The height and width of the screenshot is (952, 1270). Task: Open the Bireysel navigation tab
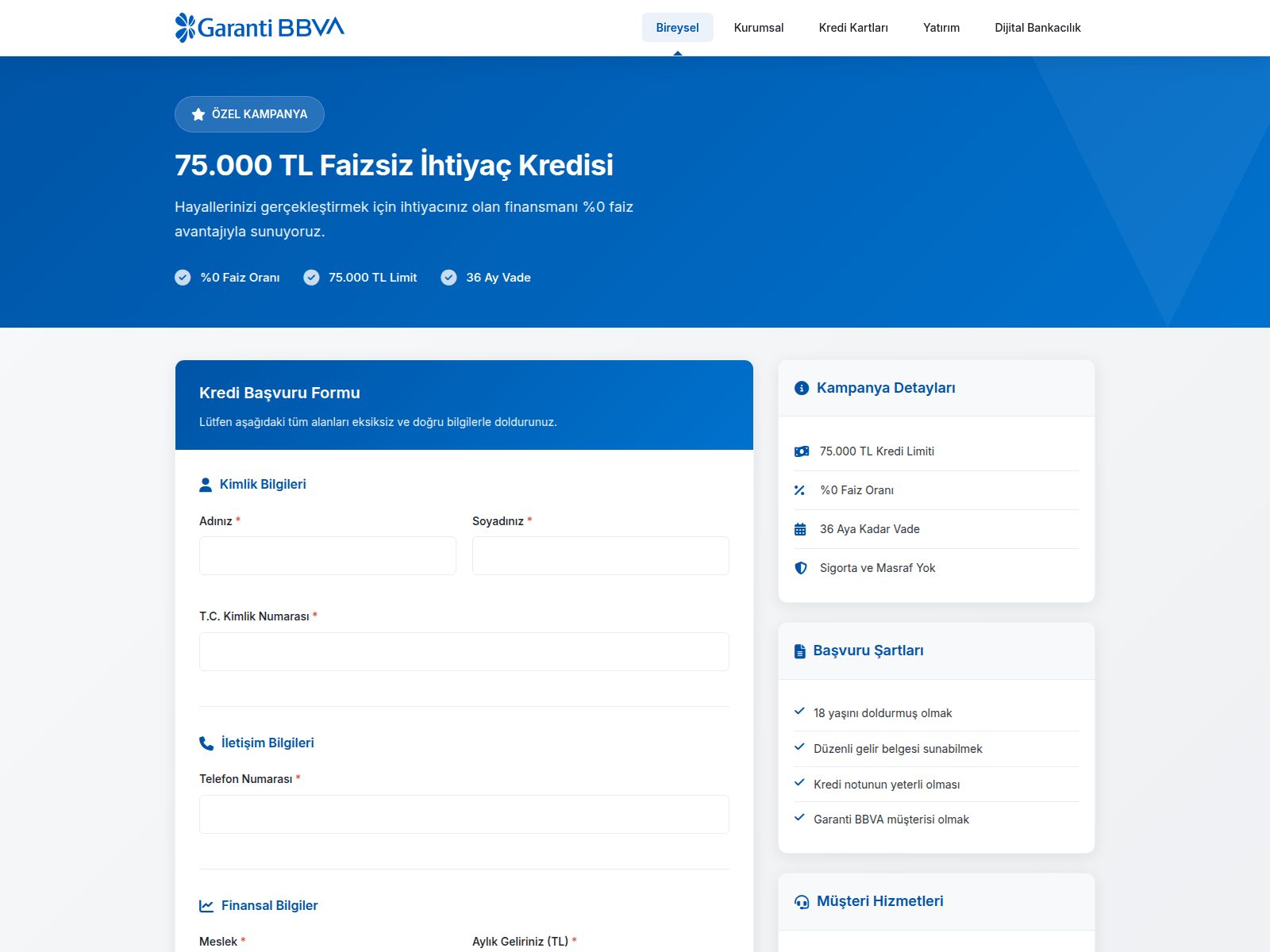[678, 28]
